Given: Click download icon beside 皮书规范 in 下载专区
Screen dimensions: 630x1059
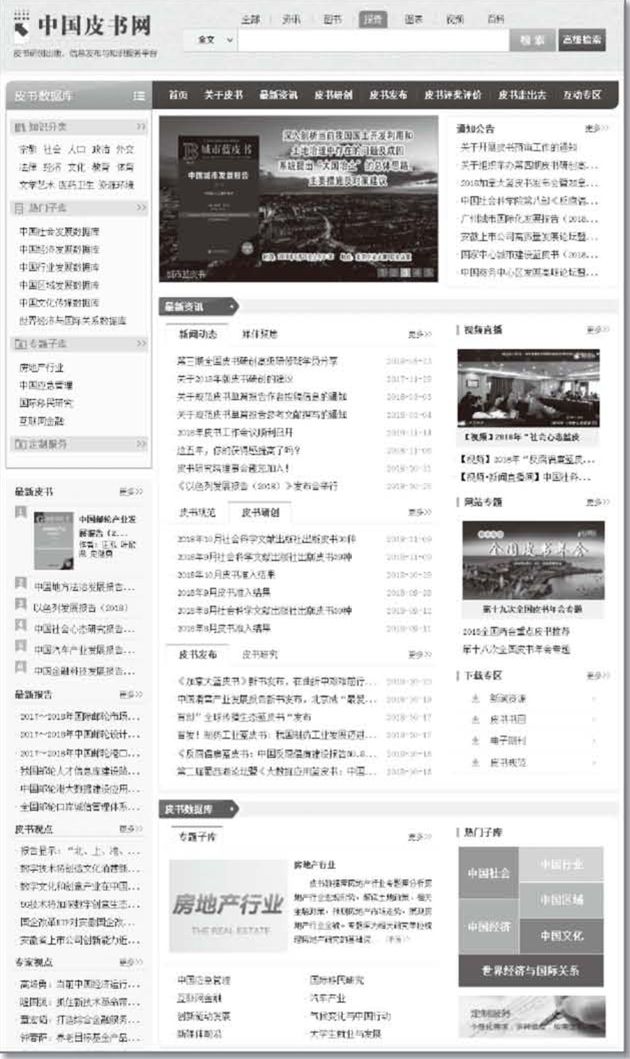Looking at the screenshot, I should pos(475,762).
